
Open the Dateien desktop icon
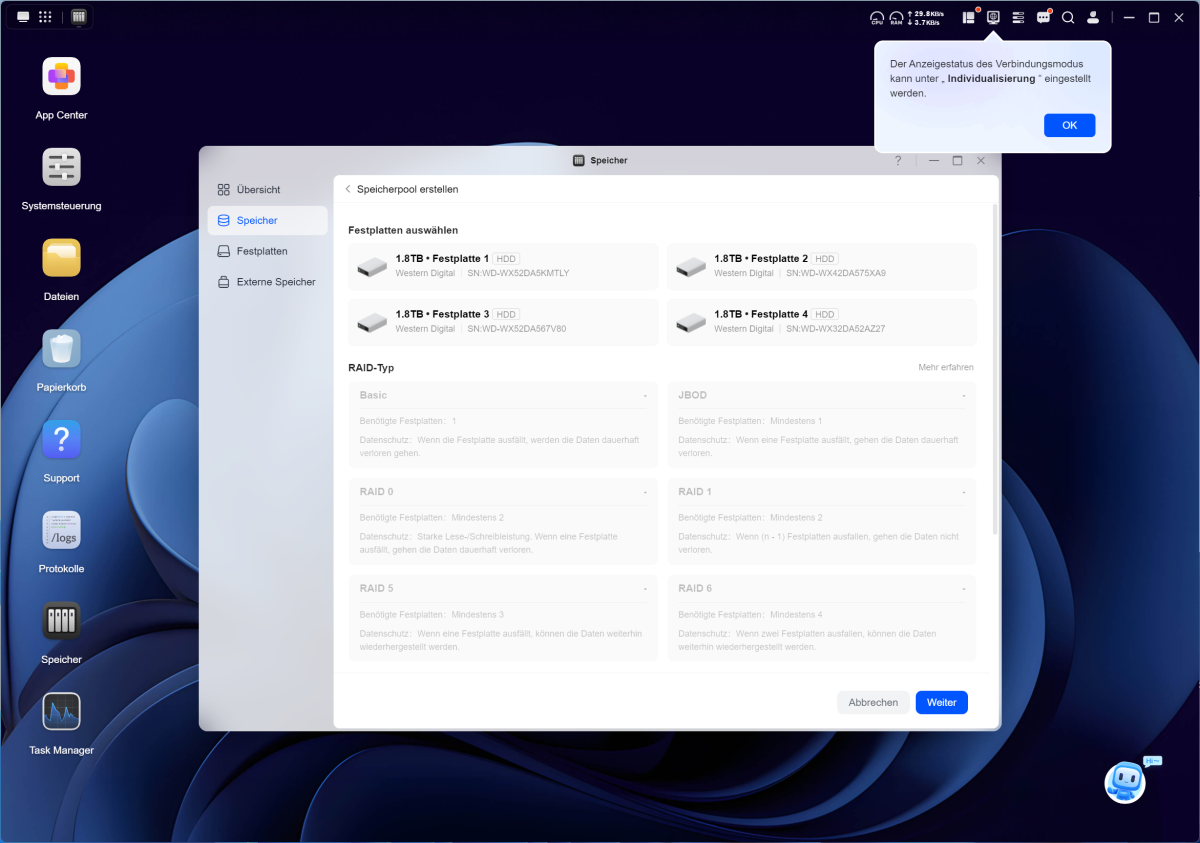[x=61, y=258]
